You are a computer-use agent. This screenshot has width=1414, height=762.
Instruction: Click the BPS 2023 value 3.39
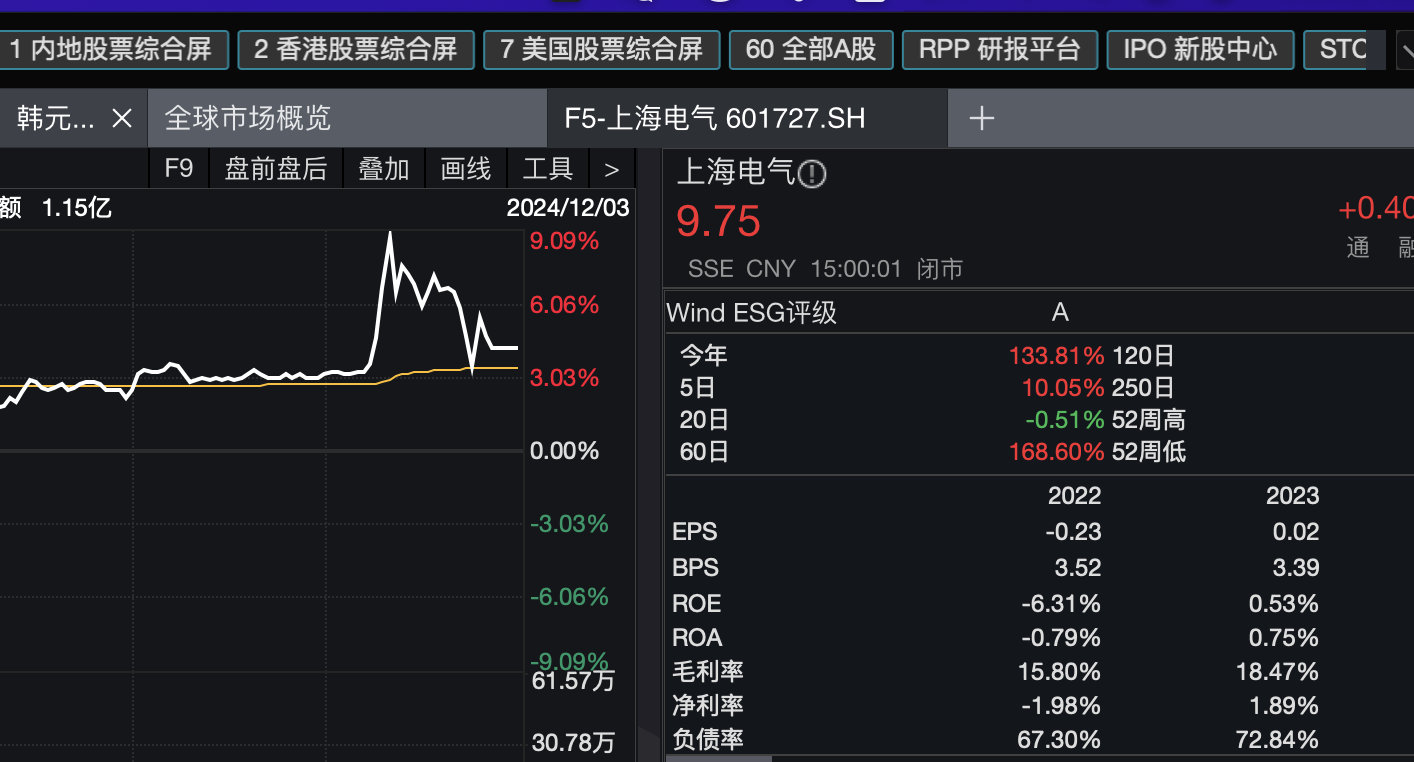point(1296,568)
